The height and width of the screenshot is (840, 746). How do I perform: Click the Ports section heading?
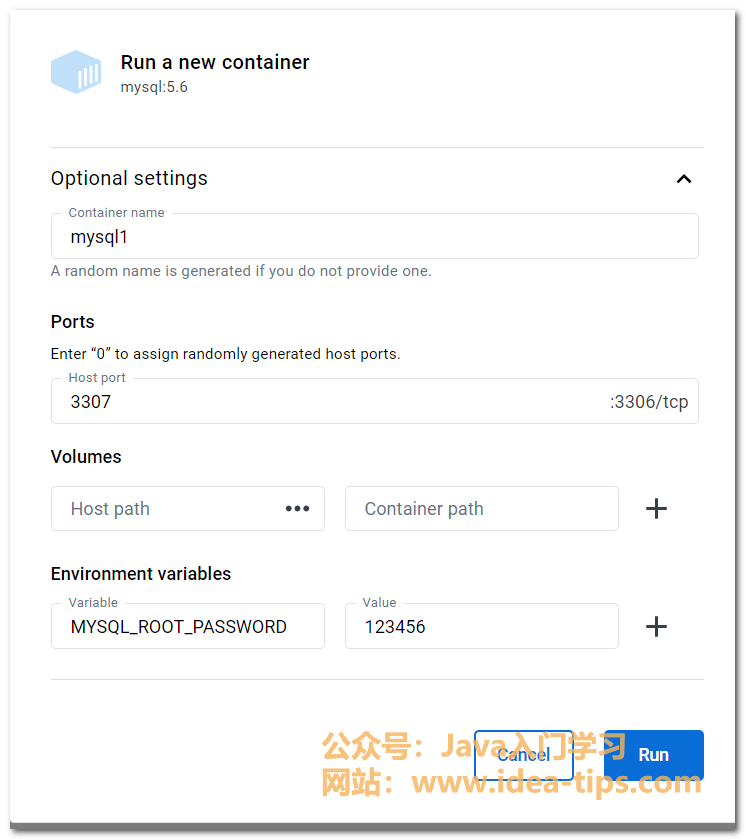point(73,322)
